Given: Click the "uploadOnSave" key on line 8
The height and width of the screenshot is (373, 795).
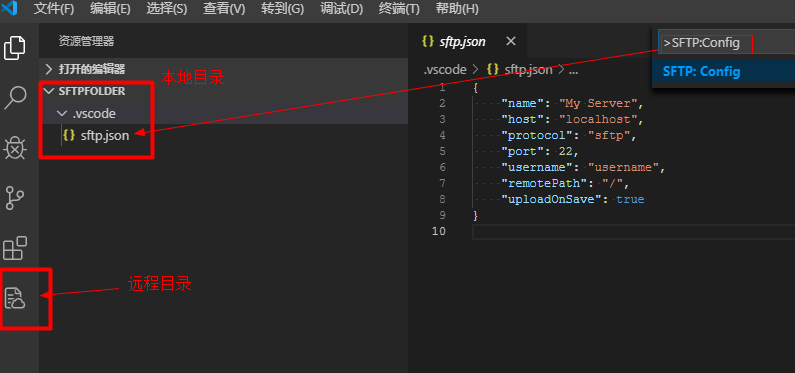Looking at the screenshot, I should coord(551,200).
